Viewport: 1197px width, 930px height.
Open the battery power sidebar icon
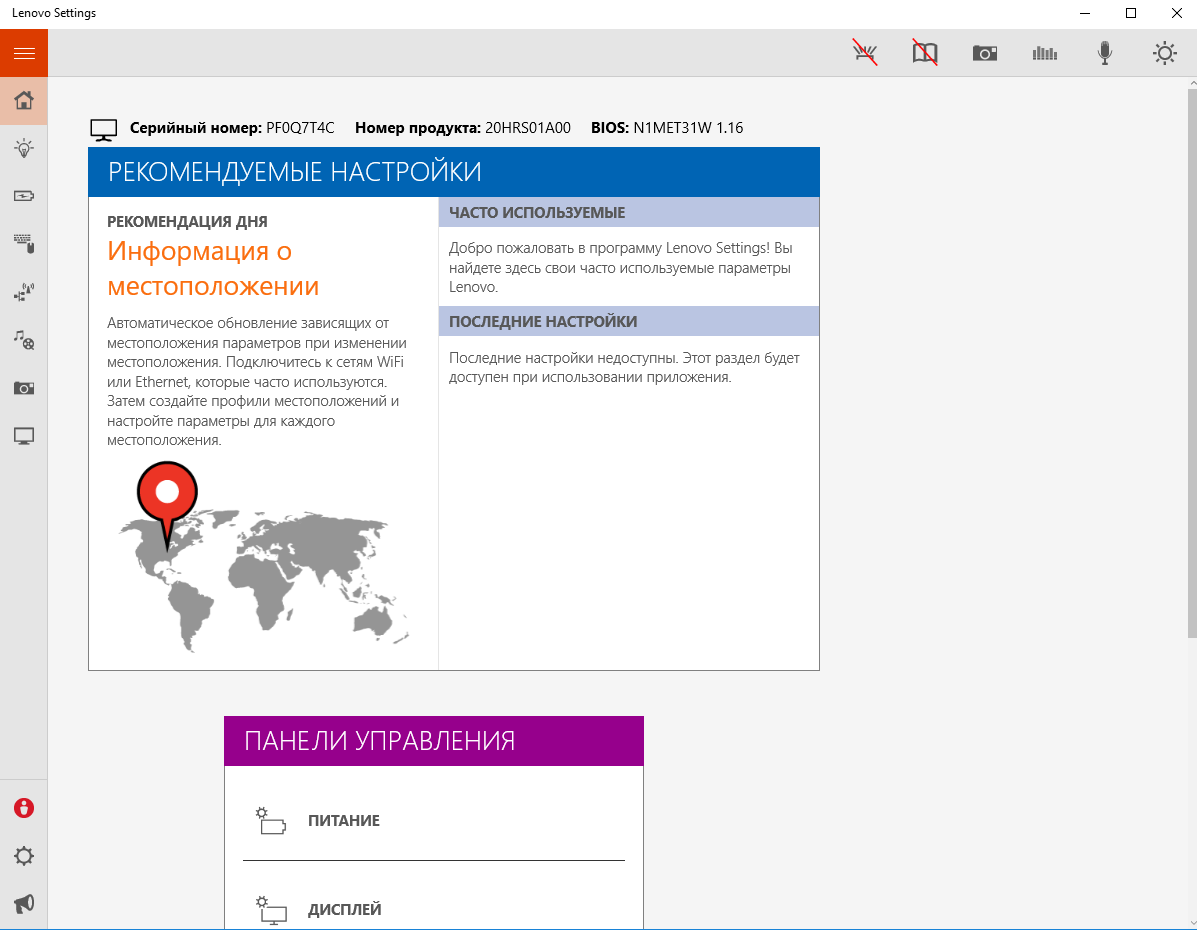click(24, 196)
